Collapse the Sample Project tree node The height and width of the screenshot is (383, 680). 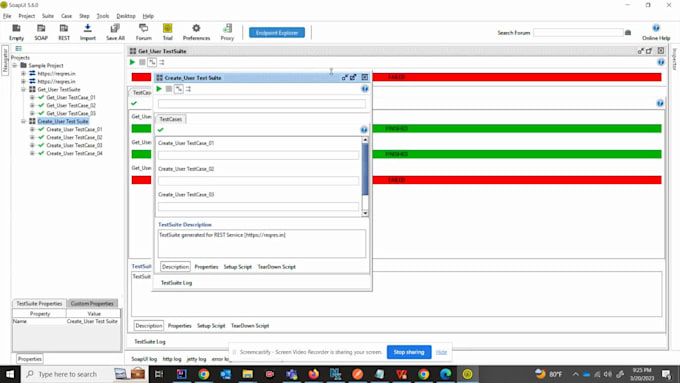(x=15, y=65)
